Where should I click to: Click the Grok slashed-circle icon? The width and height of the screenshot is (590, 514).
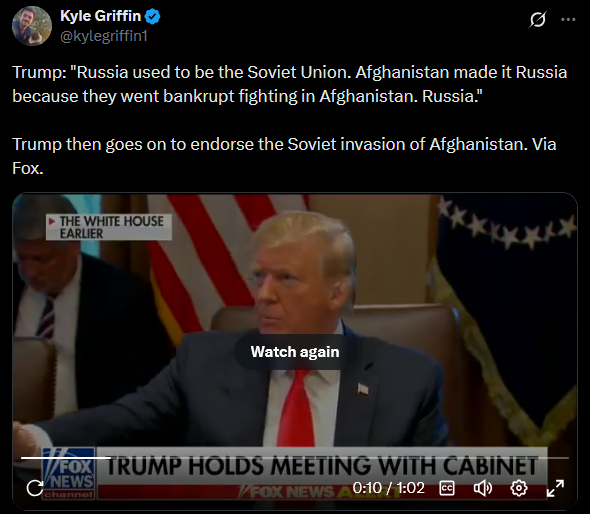pos(537,19)
